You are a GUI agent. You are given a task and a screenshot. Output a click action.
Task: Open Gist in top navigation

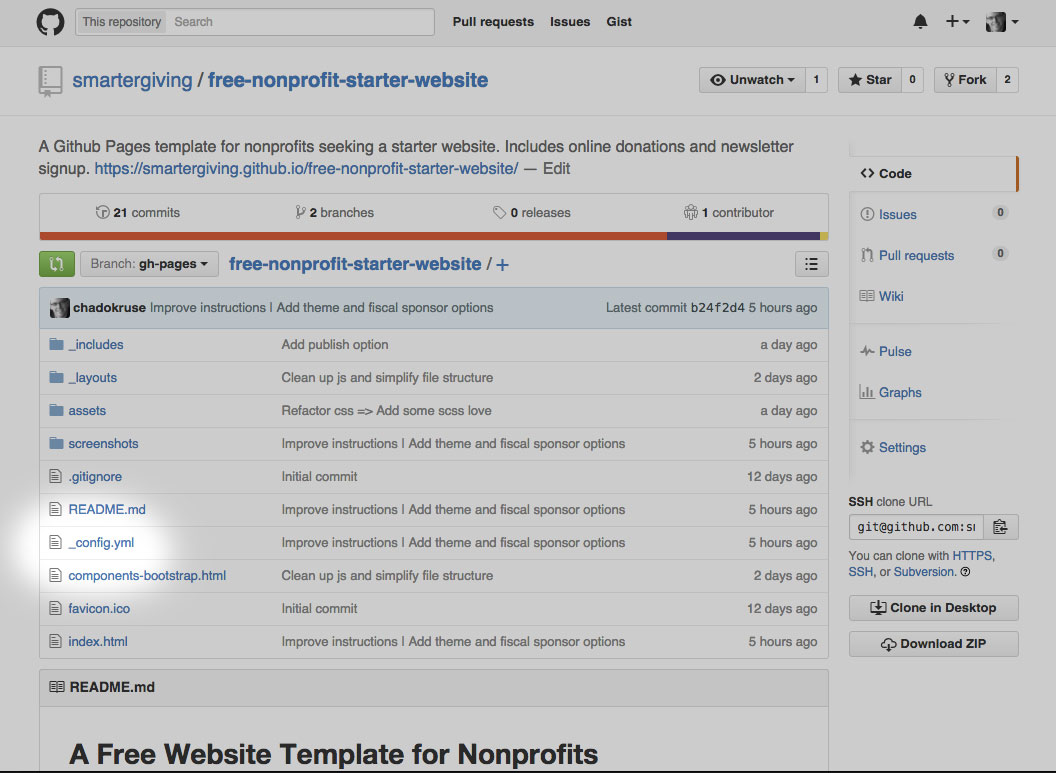click(x=619, y=22)
